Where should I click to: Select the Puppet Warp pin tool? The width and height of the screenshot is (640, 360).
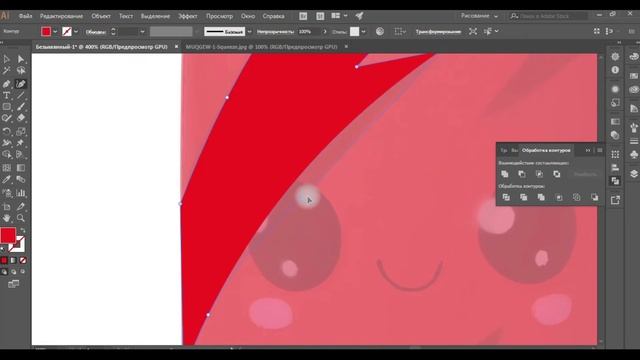coord(20,143)
